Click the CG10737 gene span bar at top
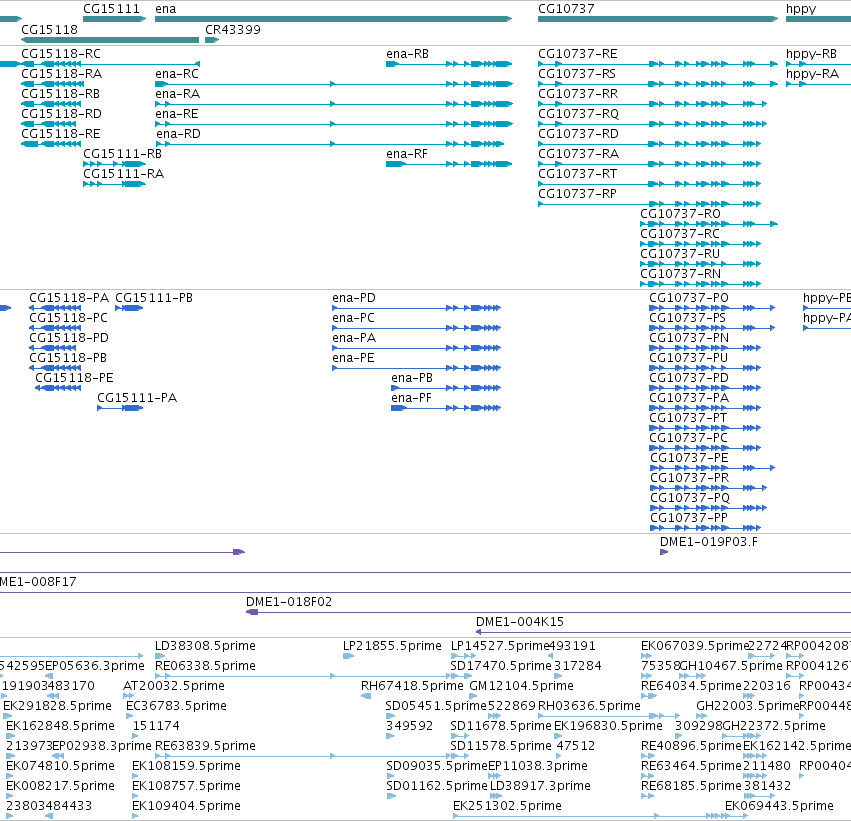The image size is (851, 821). [658, 19]
